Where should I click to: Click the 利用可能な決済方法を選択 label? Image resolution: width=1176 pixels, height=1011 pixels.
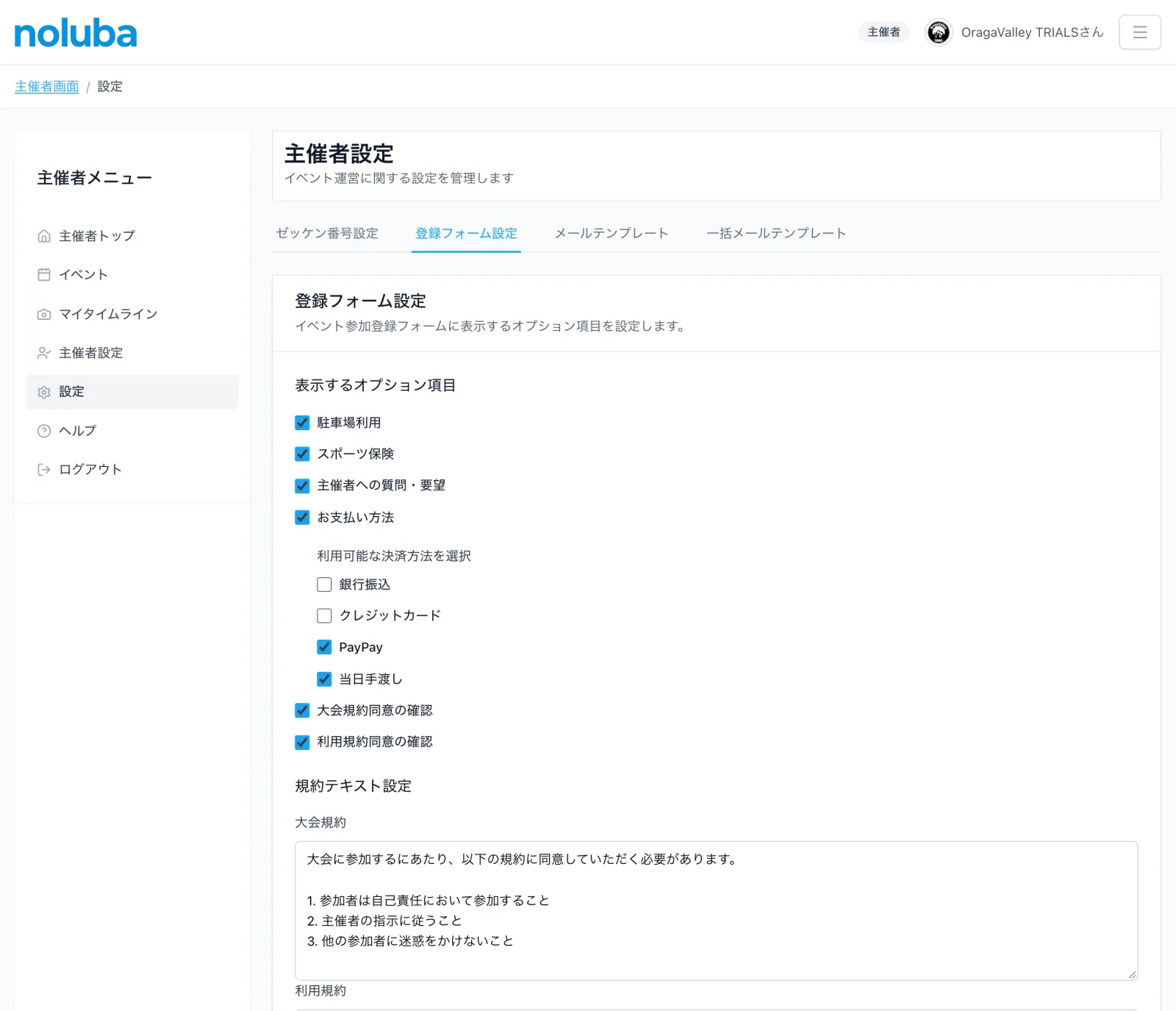pos(394,556)
